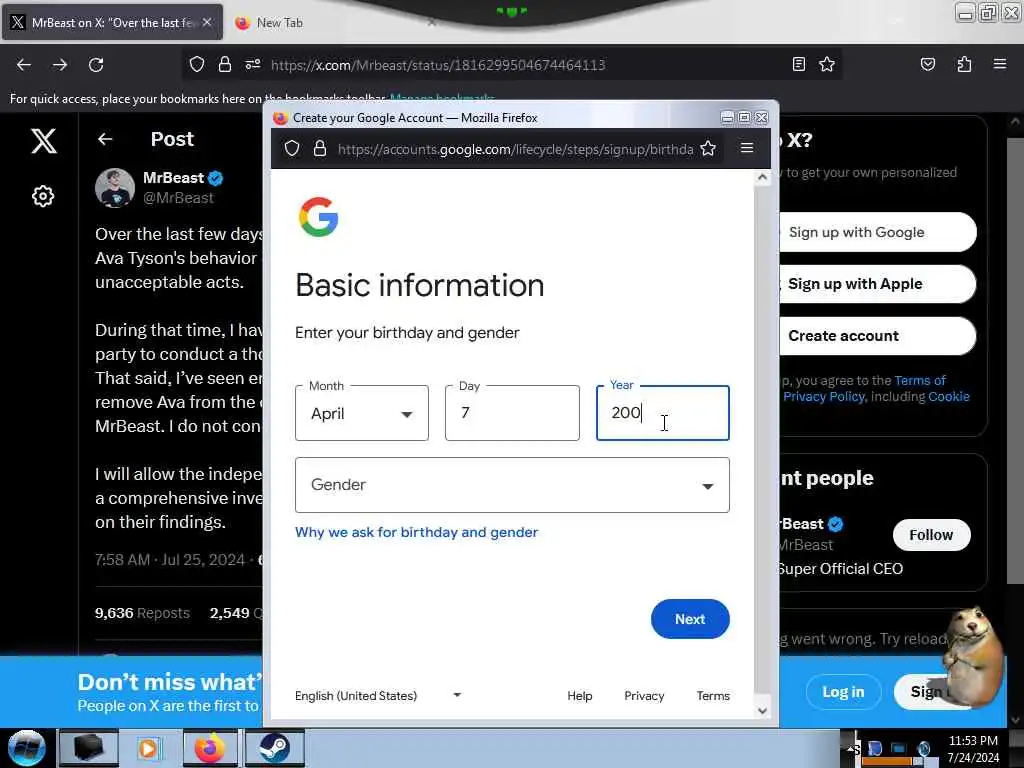Open the Extensions puzzle icon
The width and height of the screenshot is (1024, 768).
(964, 64)
